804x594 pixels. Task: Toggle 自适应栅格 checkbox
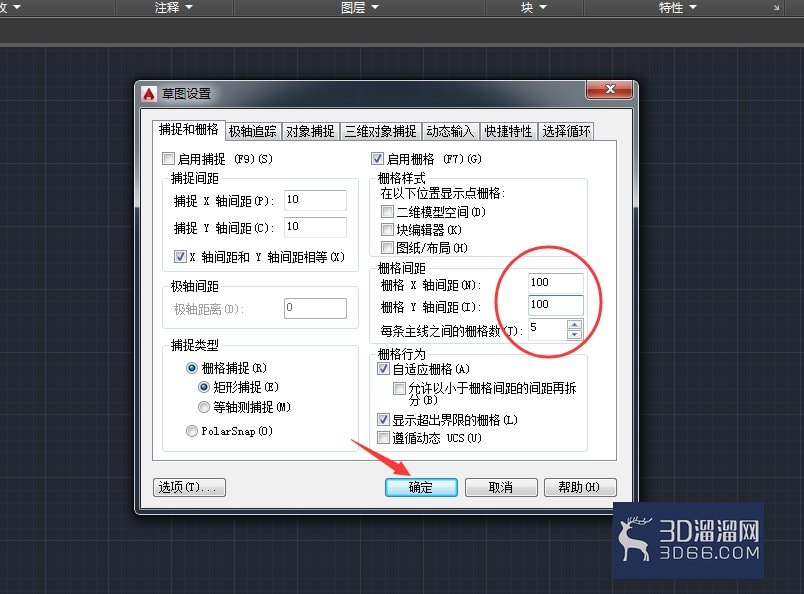point(384,368)
